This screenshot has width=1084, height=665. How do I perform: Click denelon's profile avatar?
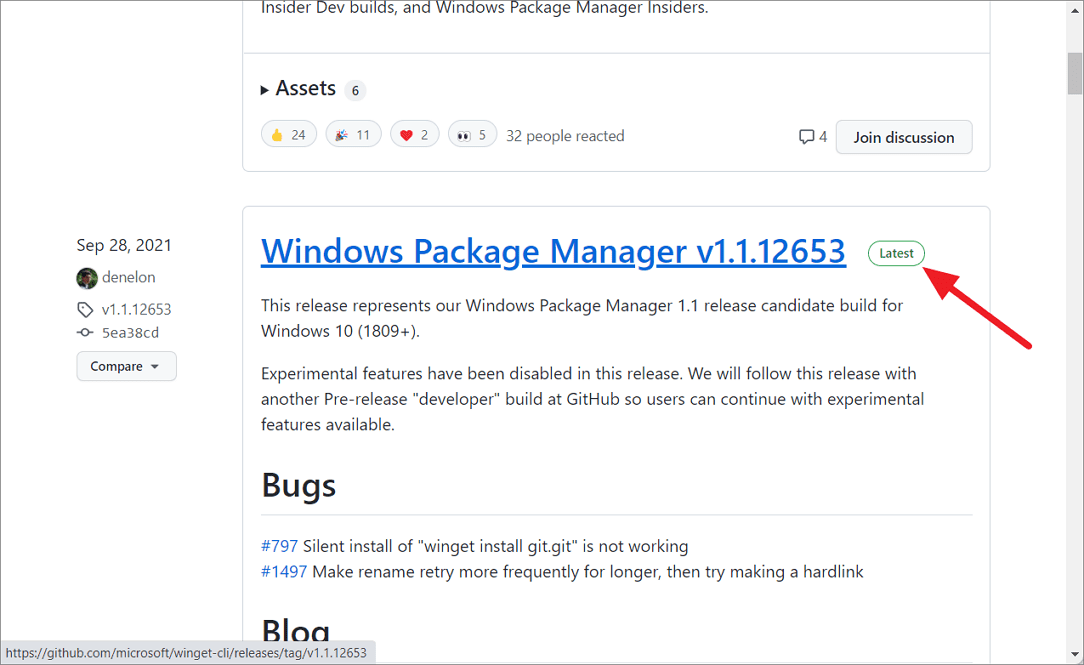point(87,277)
